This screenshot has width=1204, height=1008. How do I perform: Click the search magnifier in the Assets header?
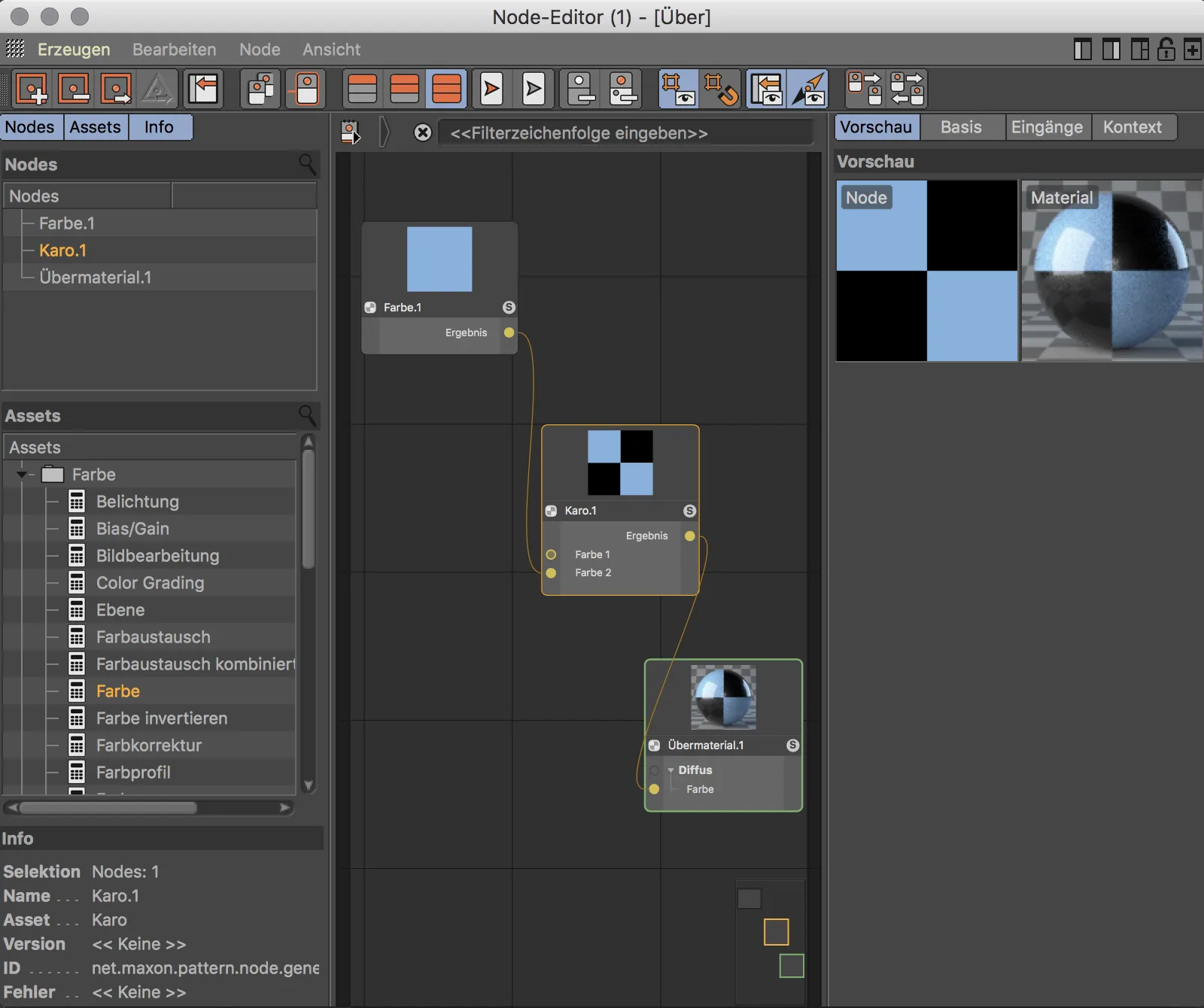click(x=307, y=414)
